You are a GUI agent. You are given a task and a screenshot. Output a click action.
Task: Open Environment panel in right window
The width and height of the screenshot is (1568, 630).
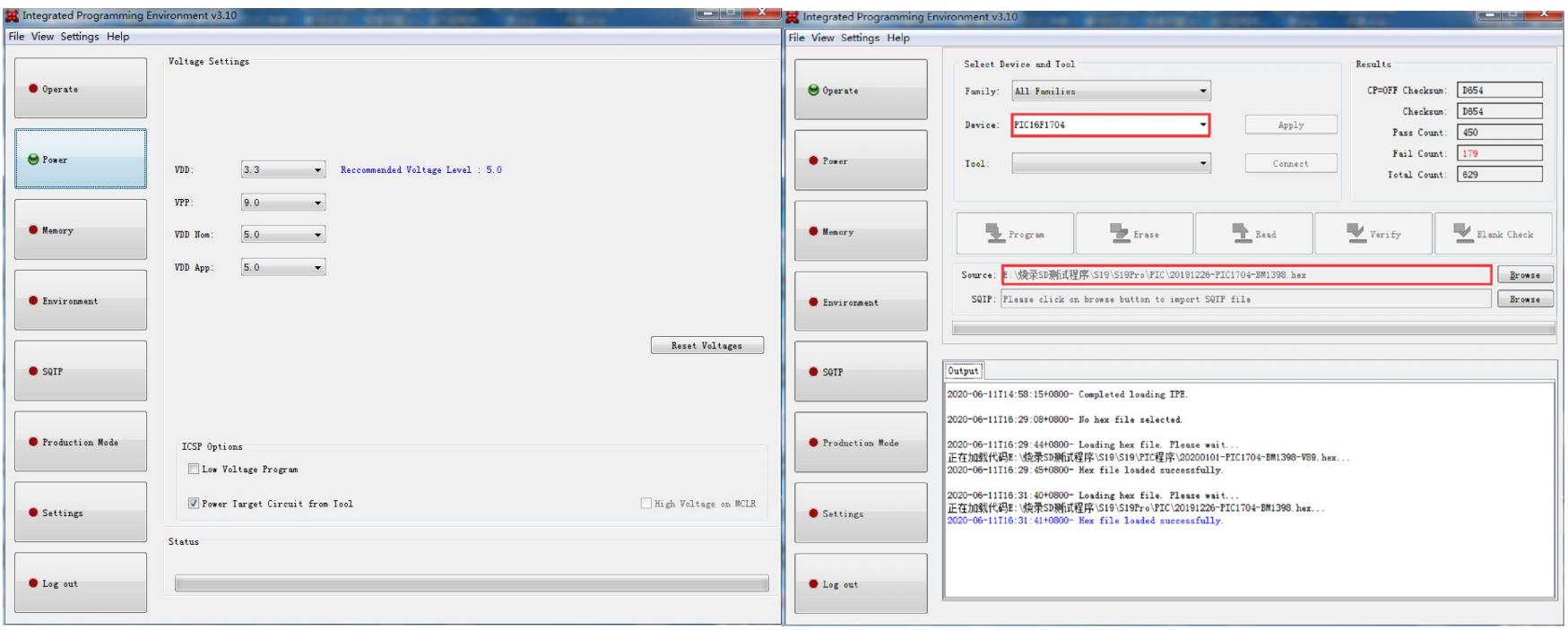tap(861, 301)
